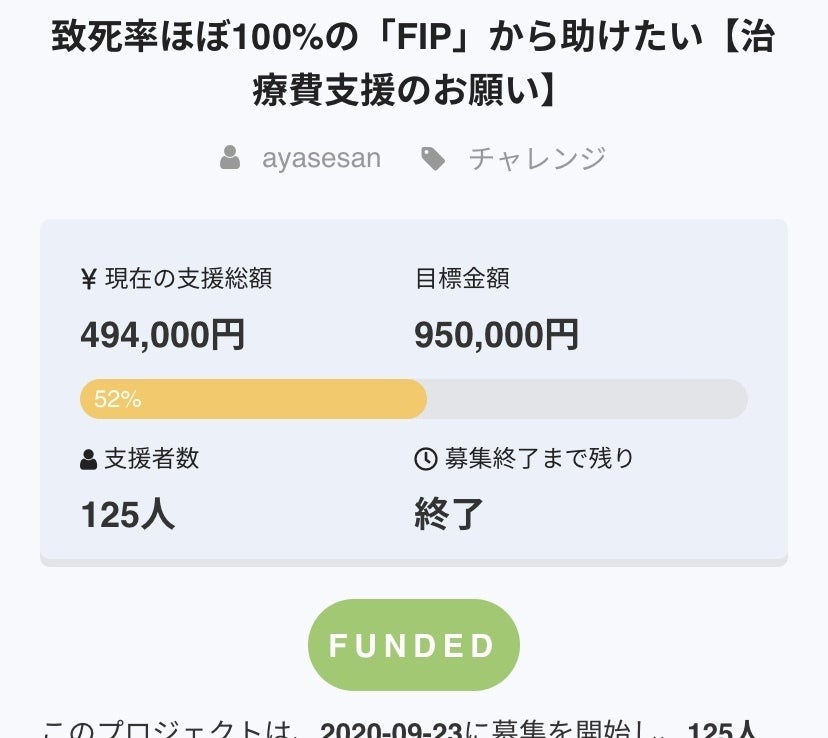The width and height of the screenshot is (828, 738).
Task: Click the 目標金額 label
Action: [462, 279]
